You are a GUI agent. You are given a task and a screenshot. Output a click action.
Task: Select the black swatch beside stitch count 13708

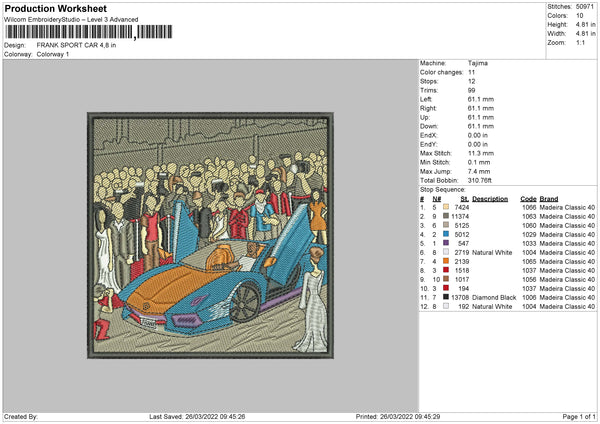pos(446,297)
